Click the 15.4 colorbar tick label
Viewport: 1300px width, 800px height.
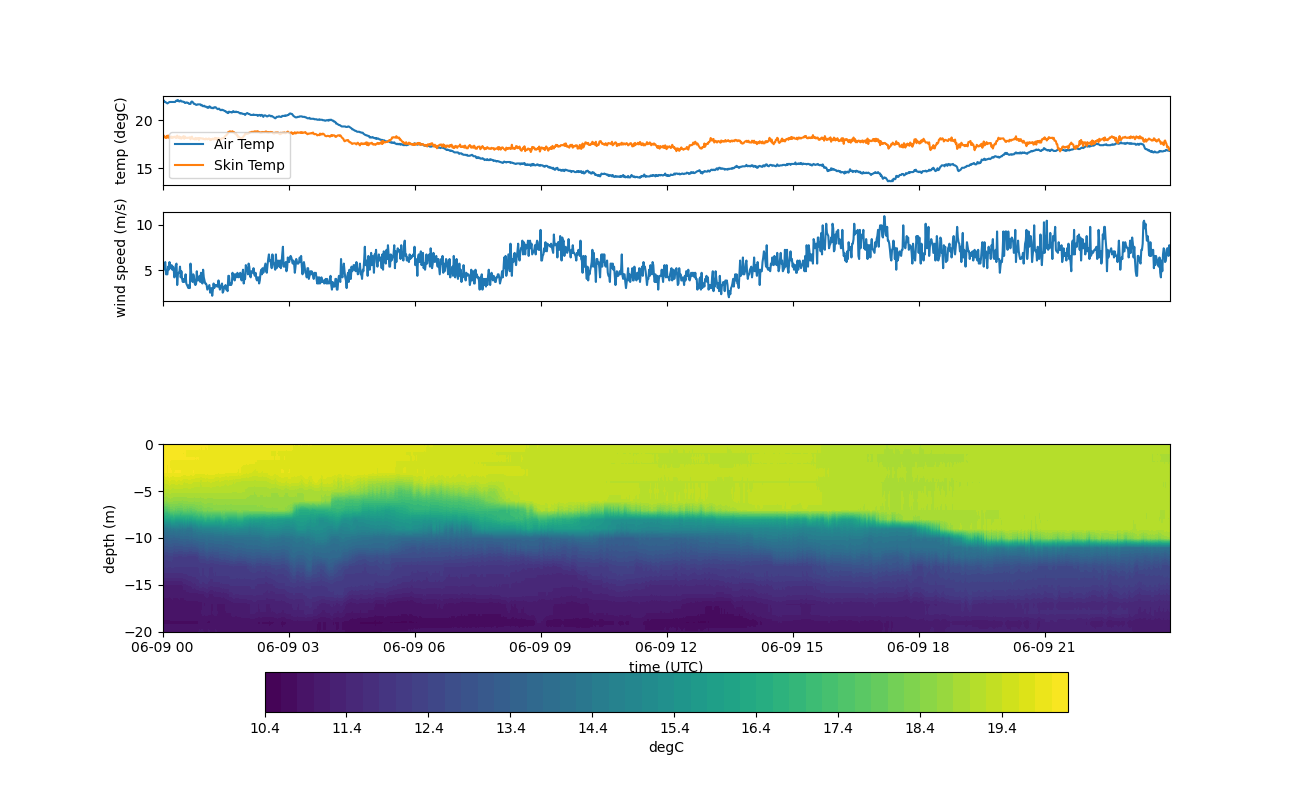674,729
